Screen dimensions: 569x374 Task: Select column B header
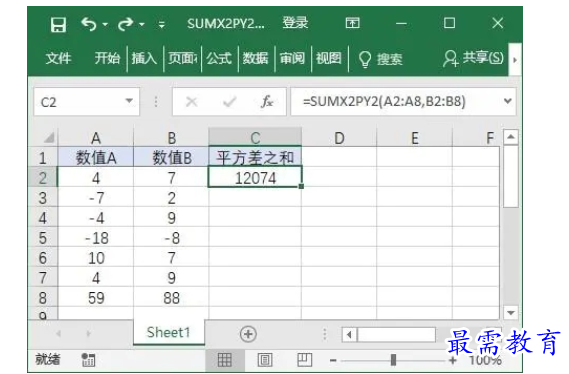point(171,138)
